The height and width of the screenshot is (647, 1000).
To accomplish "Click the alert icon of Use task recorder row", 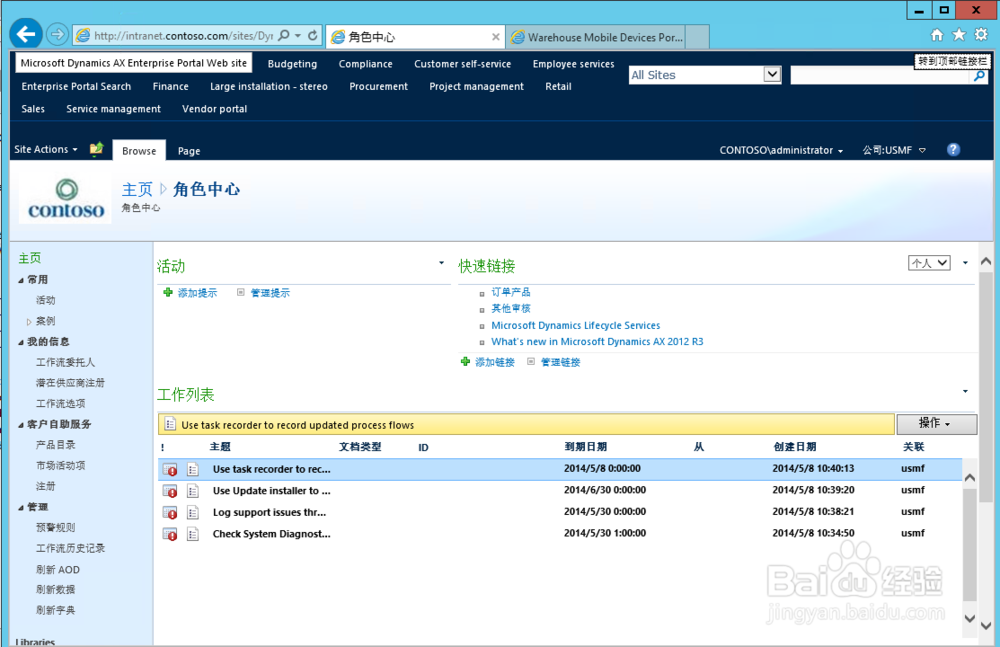I will (x=170, y=470).
